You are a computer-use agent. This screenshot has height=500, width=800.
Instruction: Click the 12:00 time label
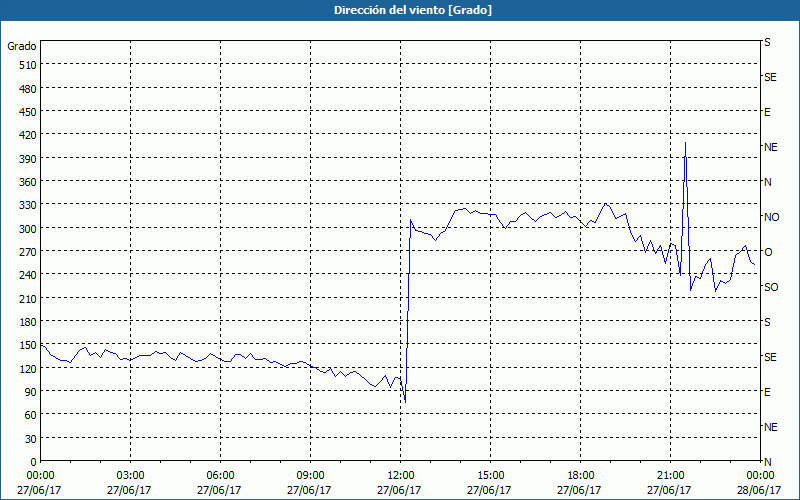pyautogui.click(x=401, y=476)
